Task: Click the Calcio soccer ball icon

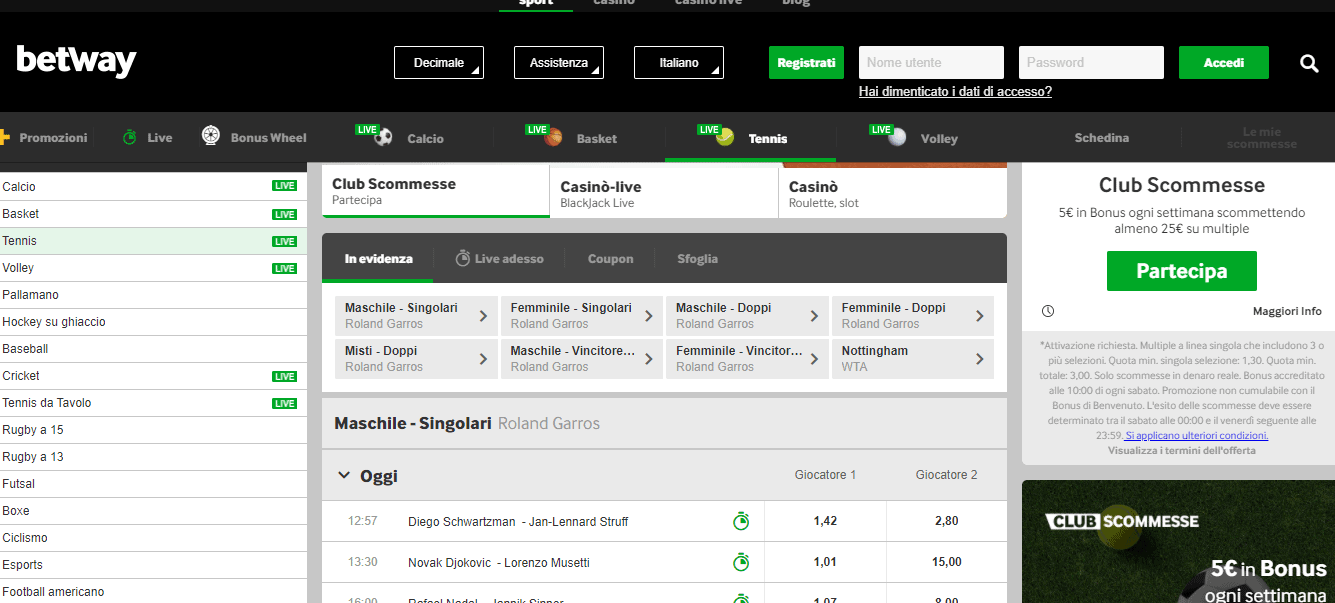Action: coord(383,138)
